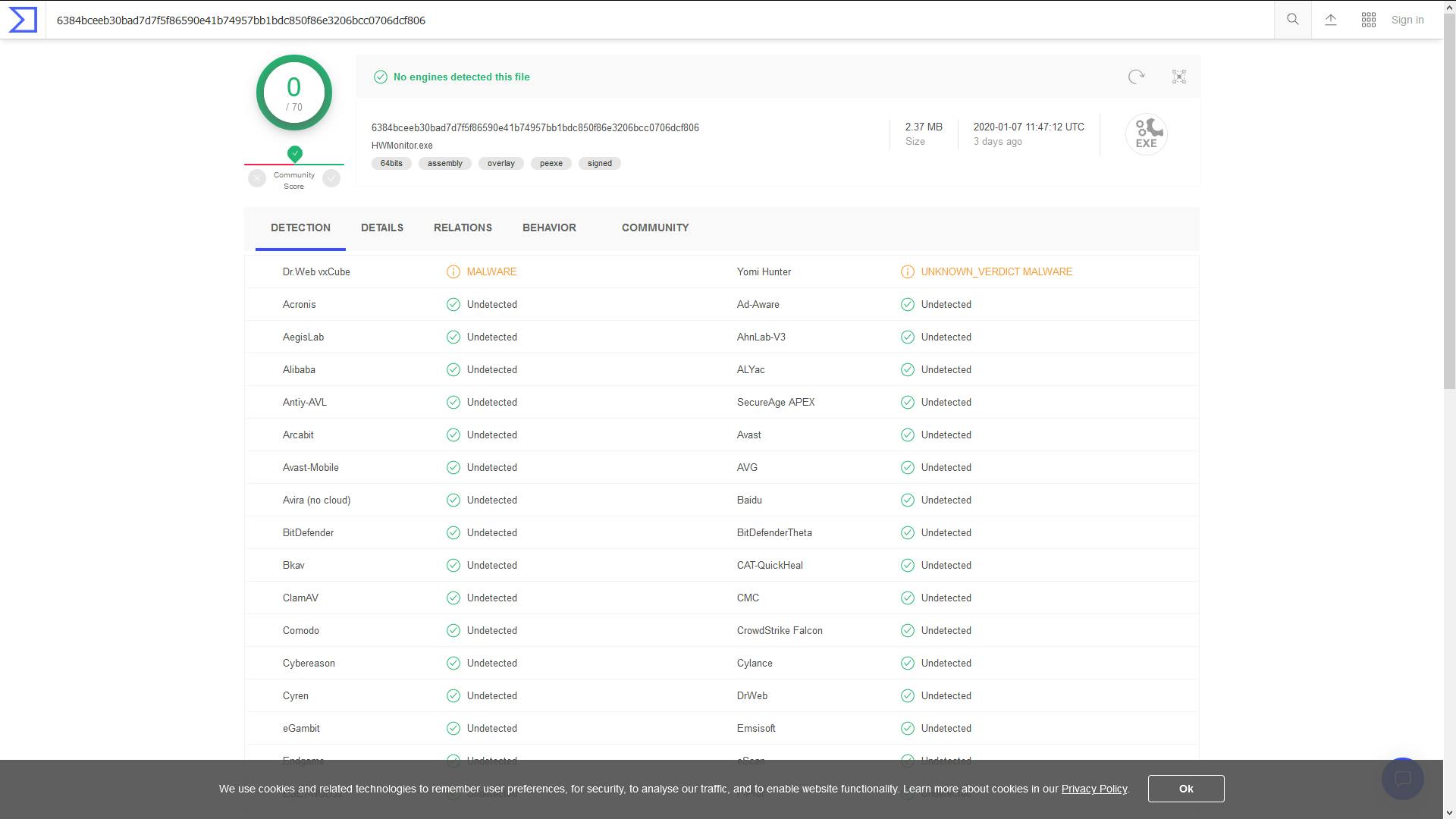This screenshot has height=819, width=1456.
Task: Click the EXE file type icon
Action: 1146,135
